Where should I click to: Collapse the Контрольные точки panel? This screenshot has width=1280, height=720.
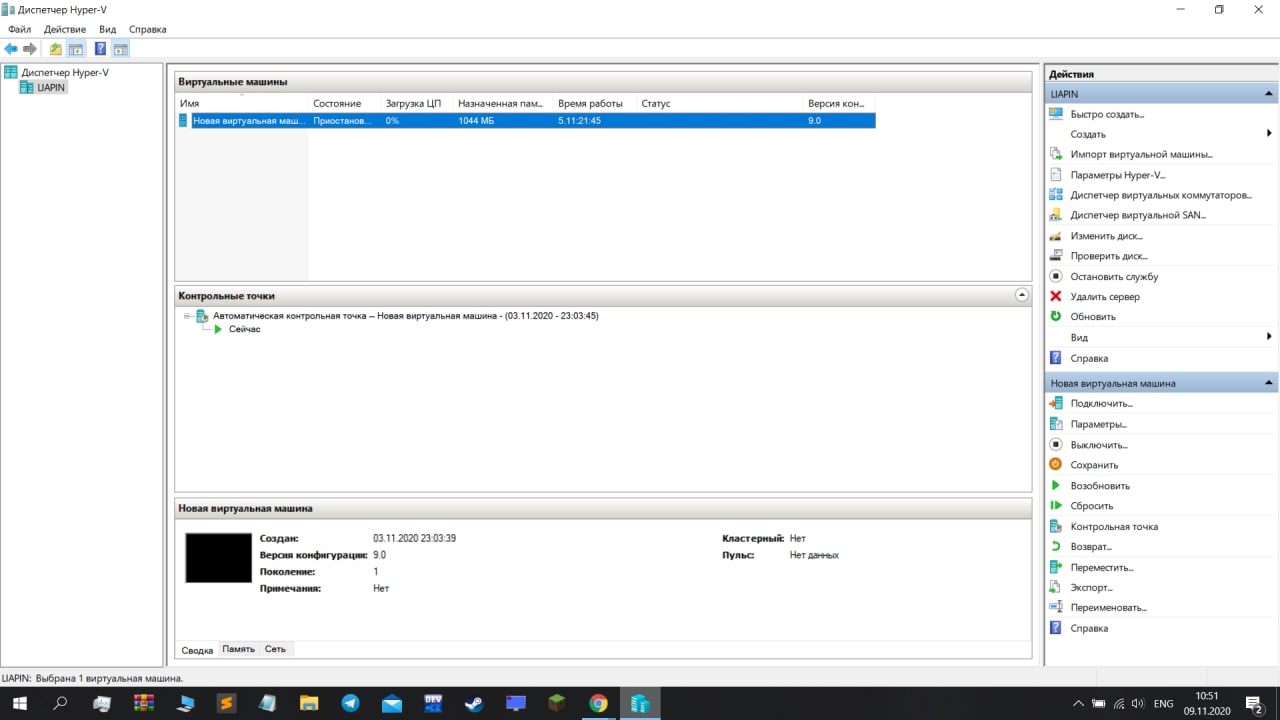coord(1021,295)
